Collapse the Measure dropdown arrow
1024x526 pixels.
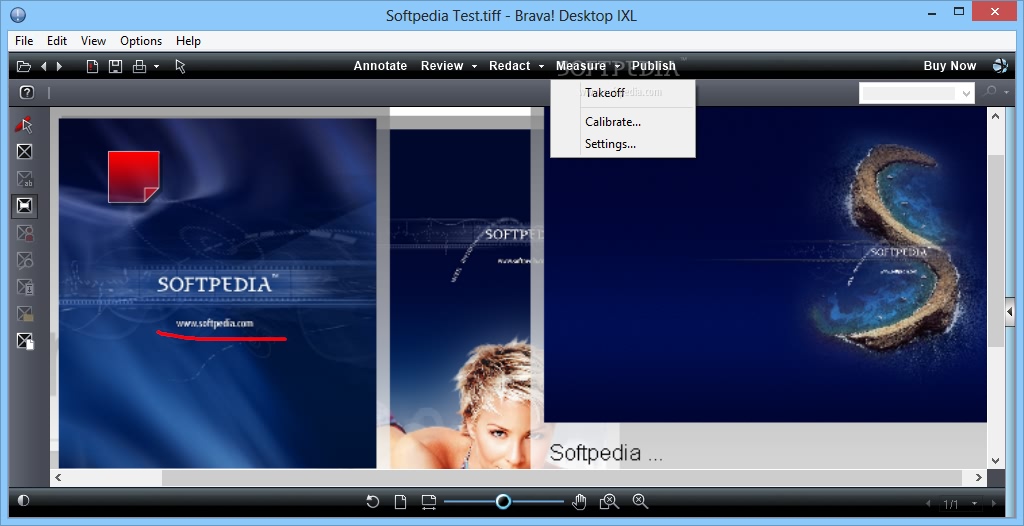[x=617, y=66]
